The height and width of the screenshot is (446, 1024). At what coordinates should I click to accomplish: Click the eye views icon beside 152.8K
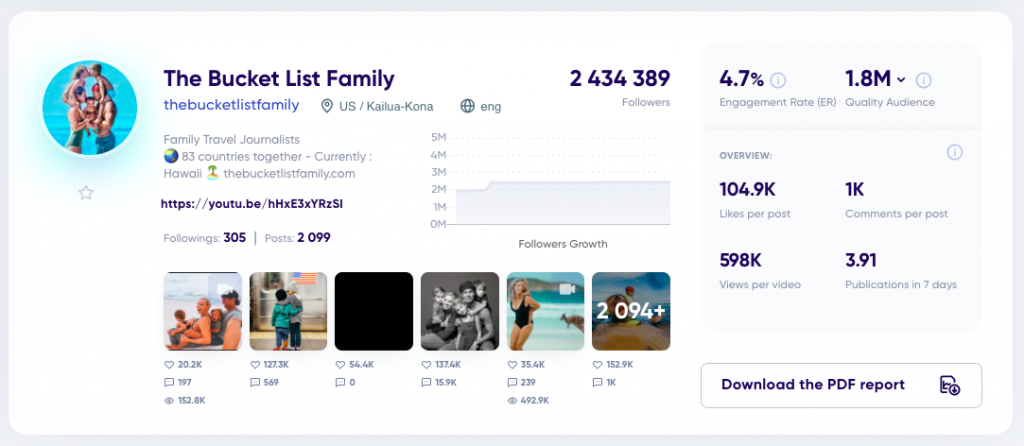click(169, 400)
